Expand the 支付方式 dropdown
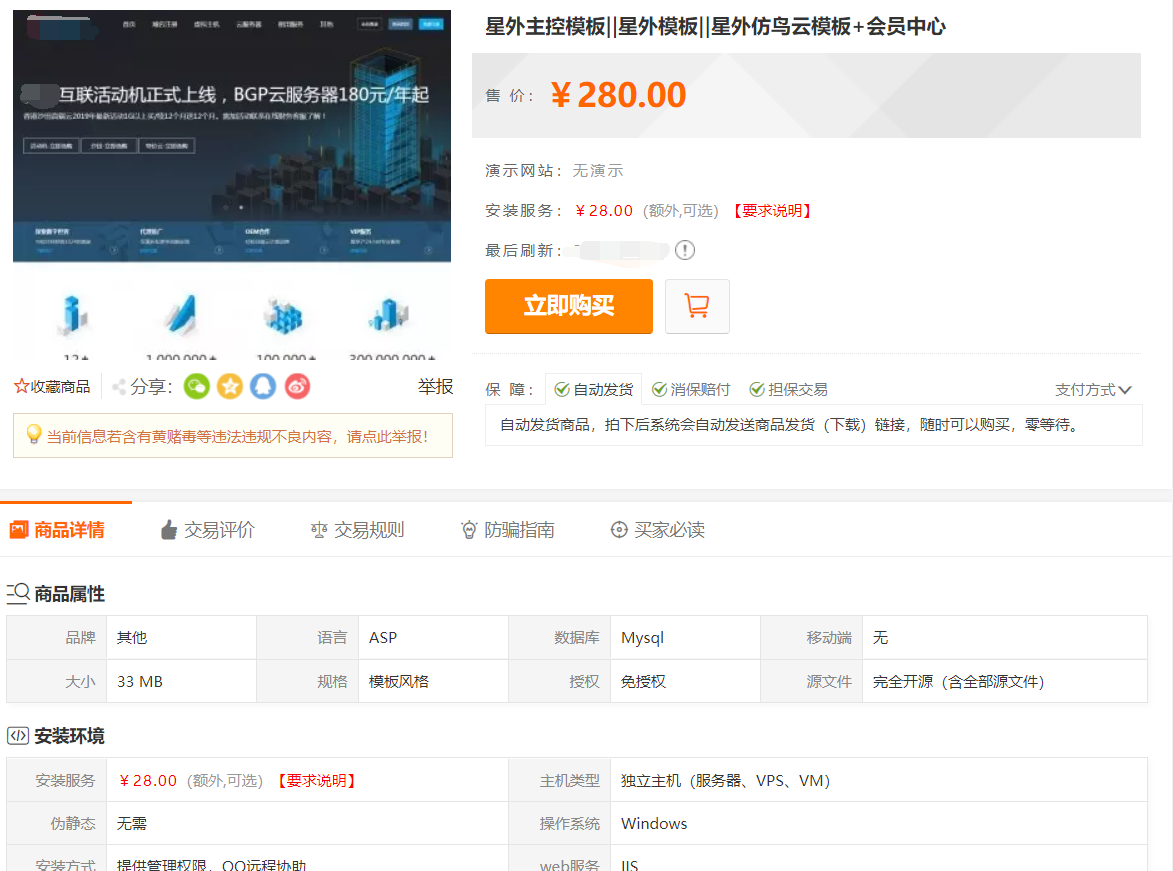 tap(1093, 390)
